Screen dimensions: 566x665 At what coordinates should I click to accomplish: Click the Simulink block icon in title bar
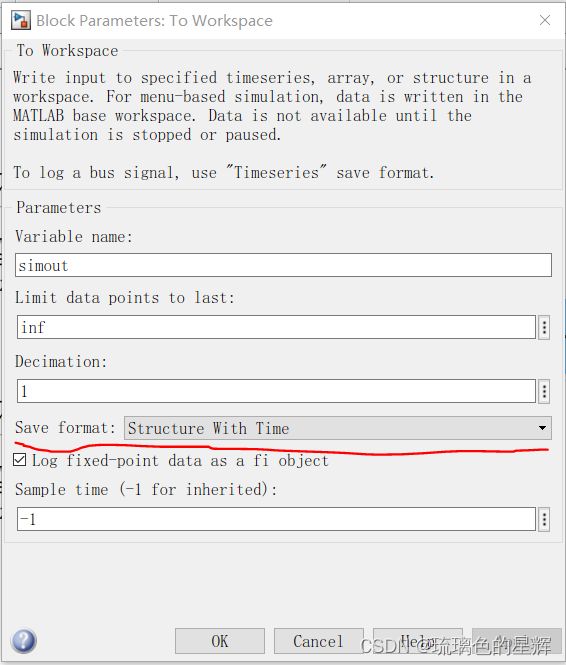(x=20, y=20)
